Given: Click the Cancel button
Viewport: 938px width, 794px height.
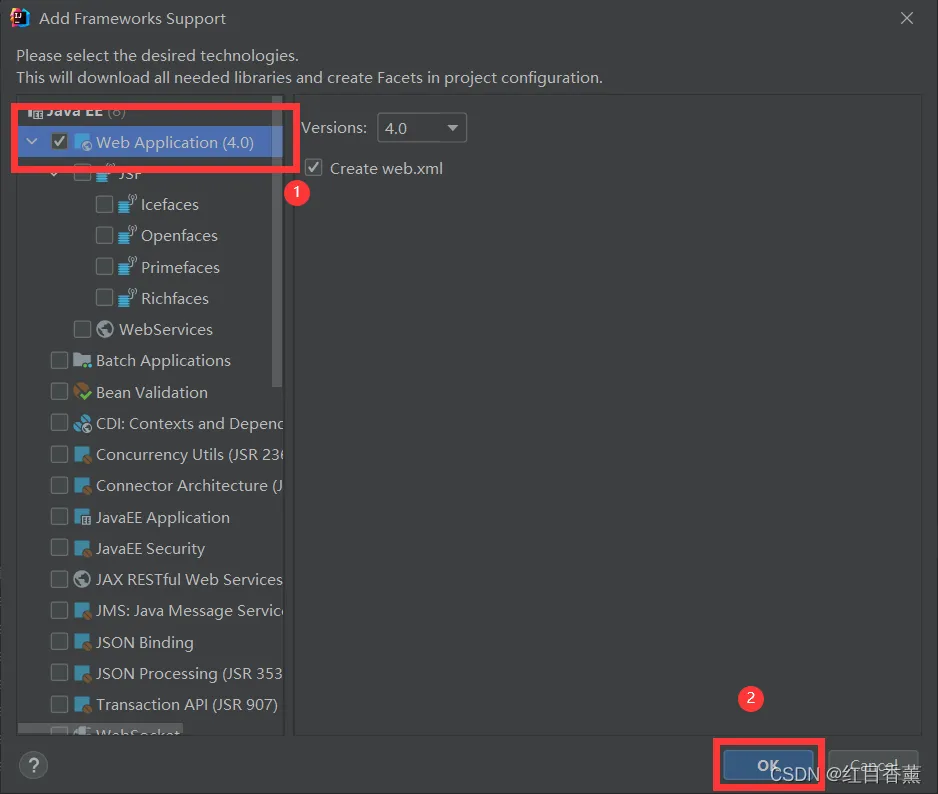Looking at the screenshot, I should click(x=873, y=765).
